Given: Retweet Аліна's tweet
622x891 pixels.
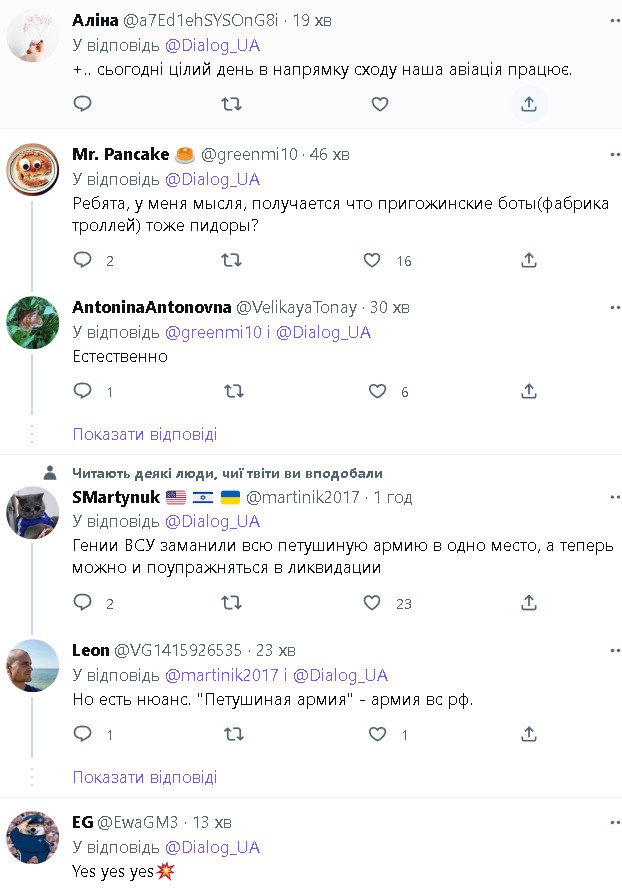Looking at the screenshot, I should coord(231,103).
